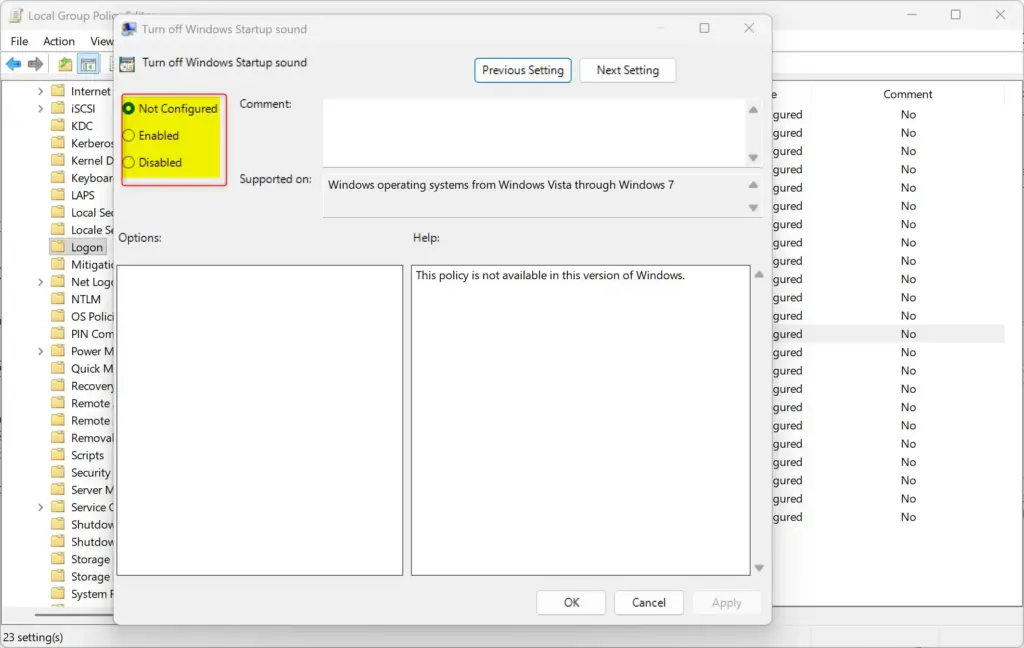Click the forward arrow toolbar icon
This screenshot has width=1024, height=648.
(x=35, y=64)
